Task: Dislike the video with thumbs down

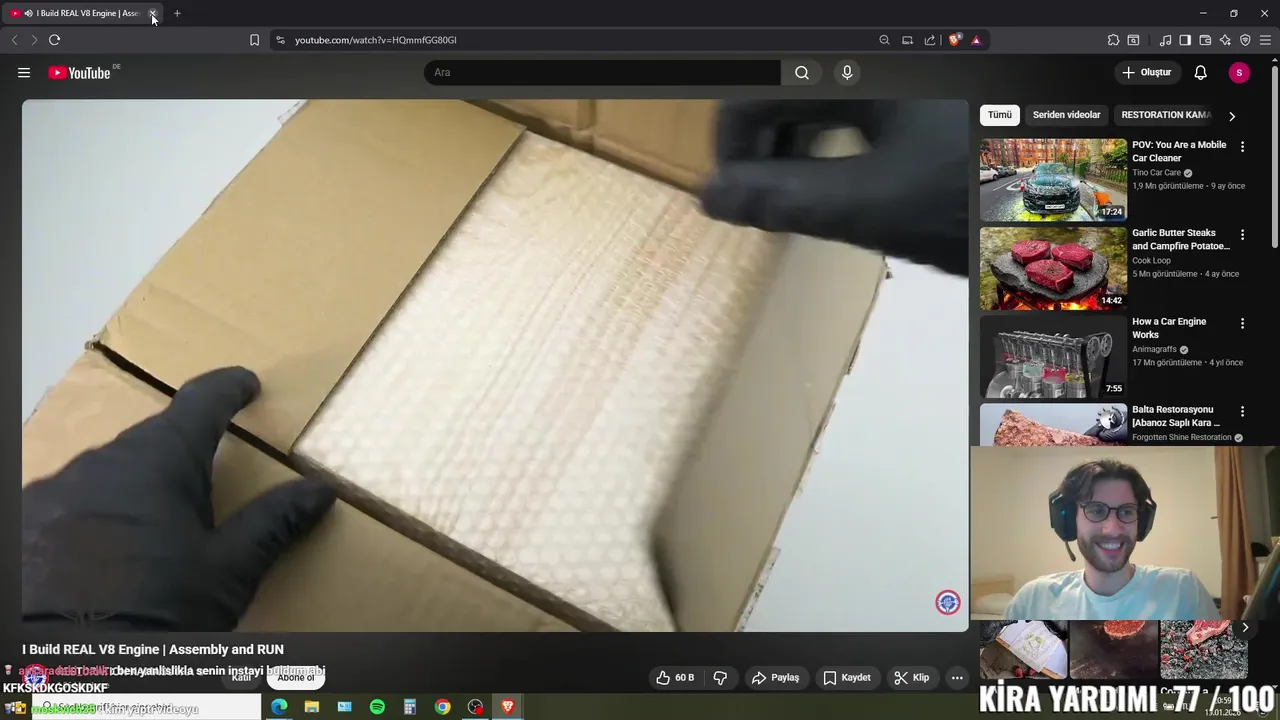Action: pos(720,678)
